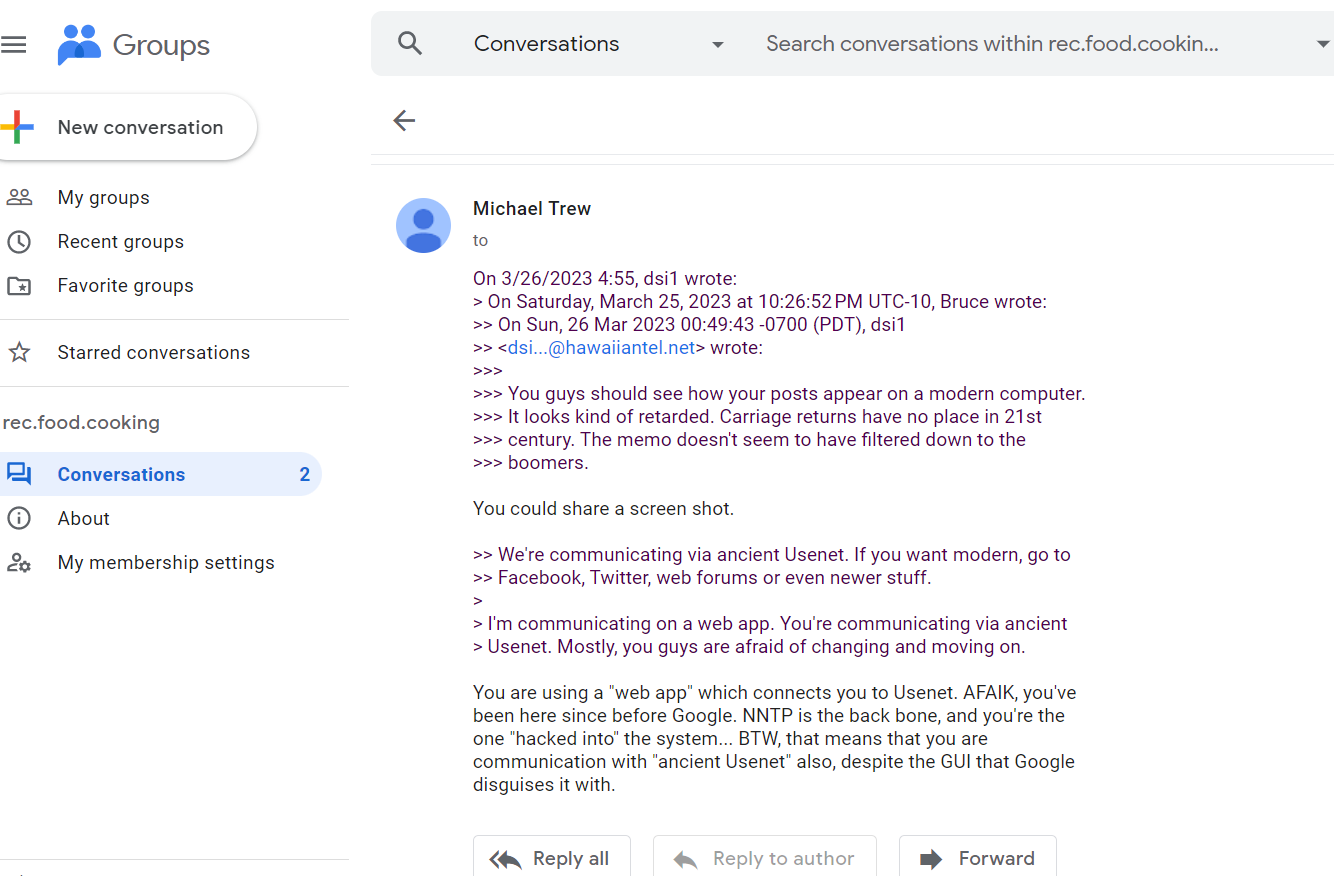Viewport: 1334px width, 876px height.
Task: Click Michael Trew's avatar picture
Action: 424,225
